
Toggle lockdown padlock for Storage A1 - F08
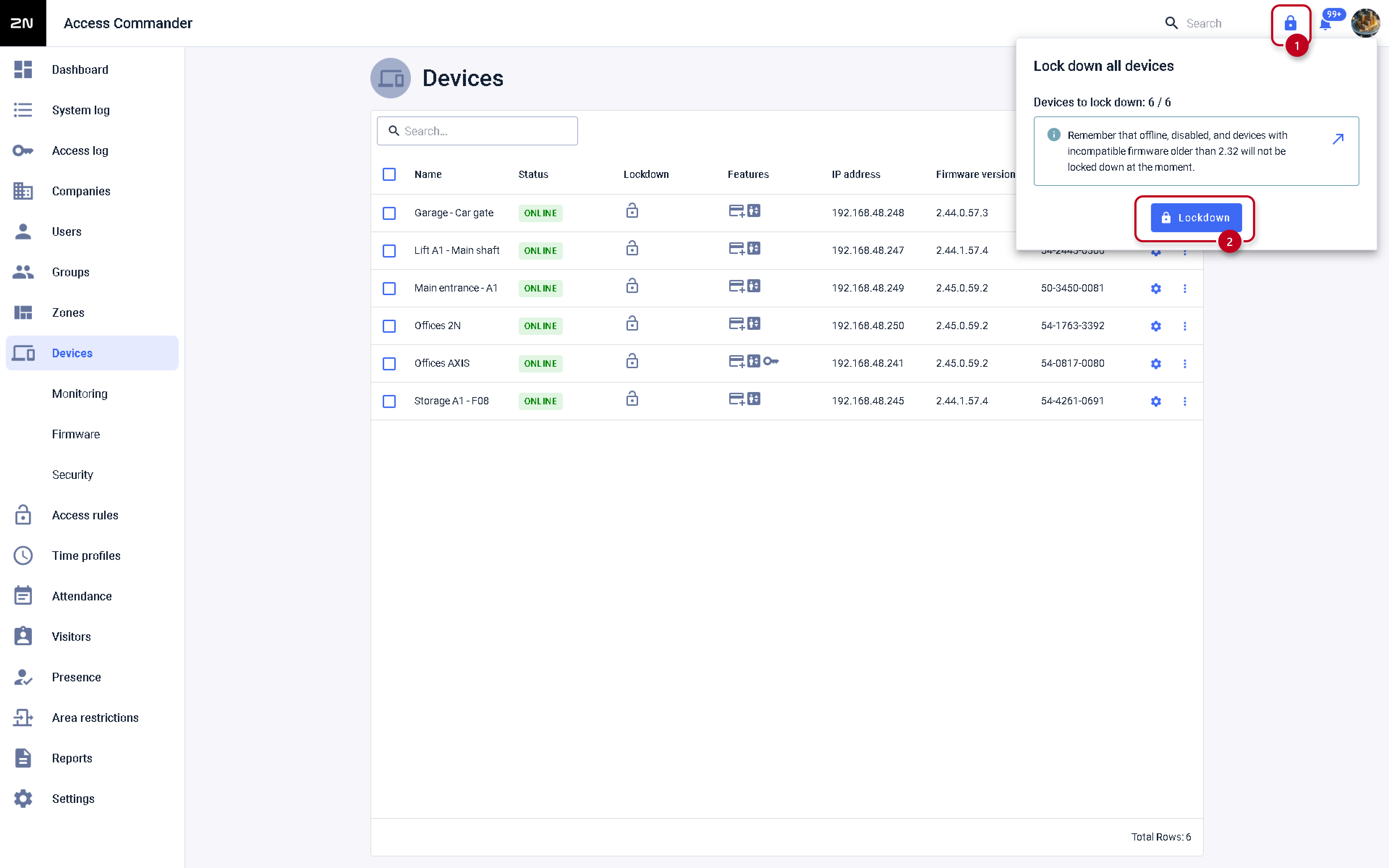(632, 399)
